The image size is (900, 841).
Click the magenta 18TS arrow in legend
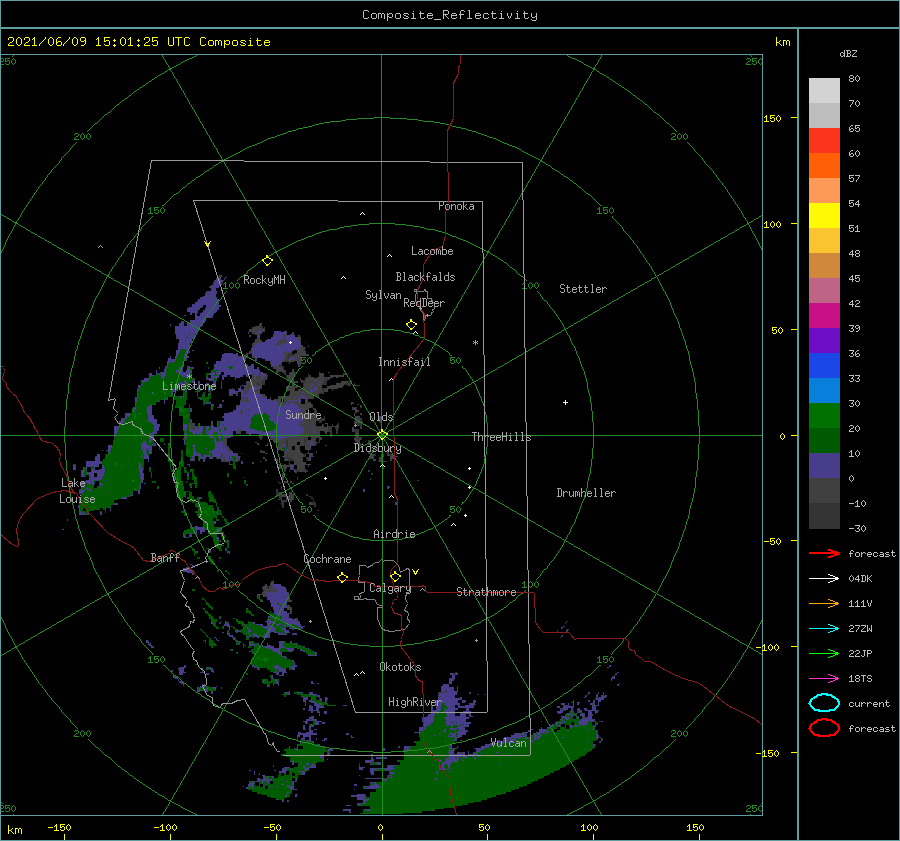click(824, 679)
